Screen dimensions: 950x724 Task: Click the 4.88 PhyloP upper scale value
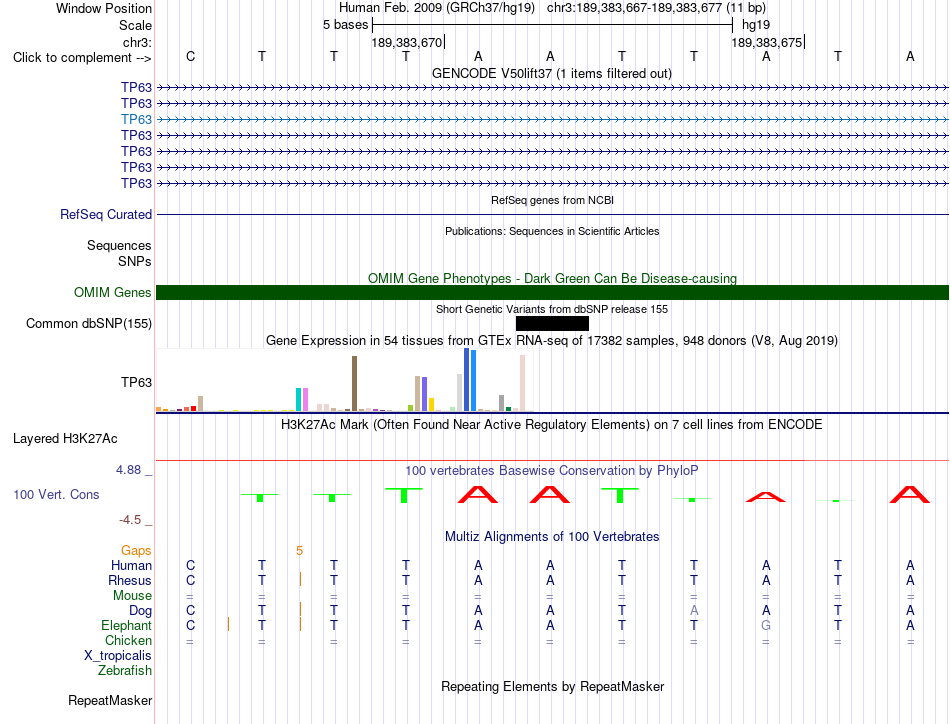[x=128, y=470]
